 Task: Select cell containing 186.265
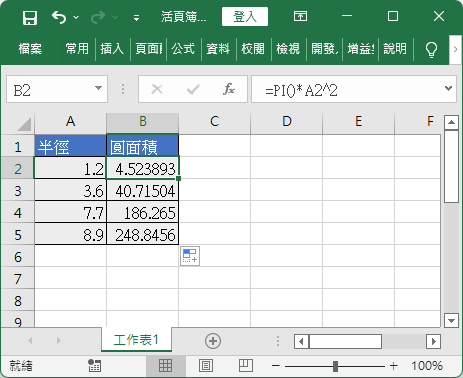(x=143, y=212)
